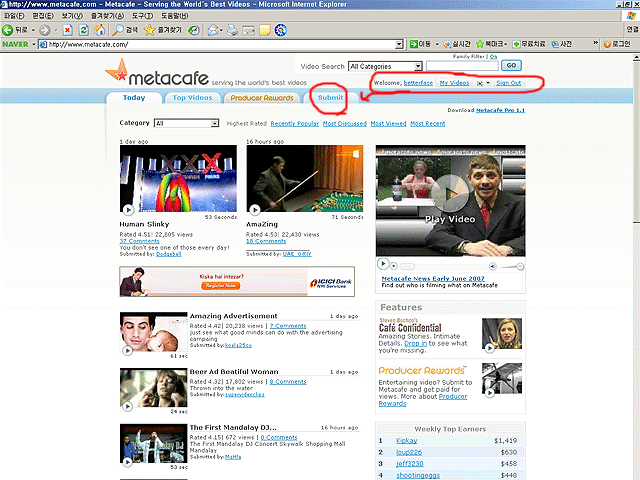Adjust the player volume slider
Image resolution: width=640 pixels, height=480 pixels.
pos(512,267)
